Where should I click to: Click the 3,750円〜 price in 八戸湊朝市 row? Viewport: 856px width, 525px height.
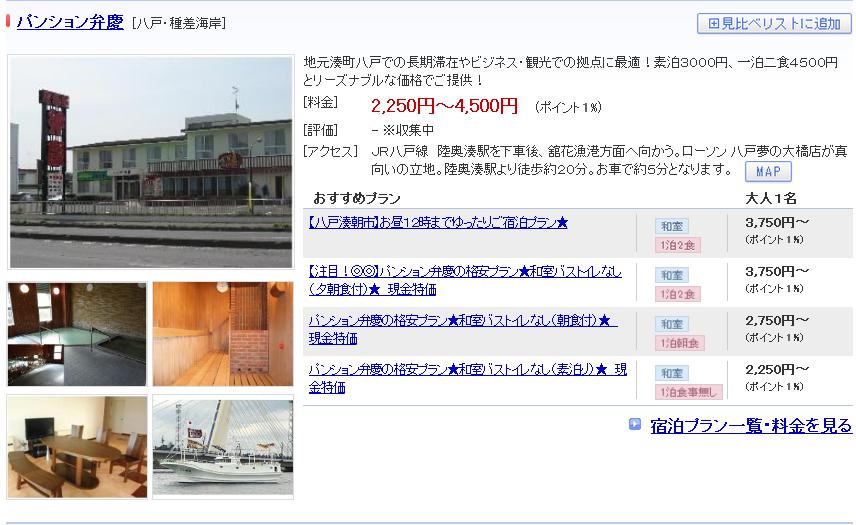tap(777, 223)
